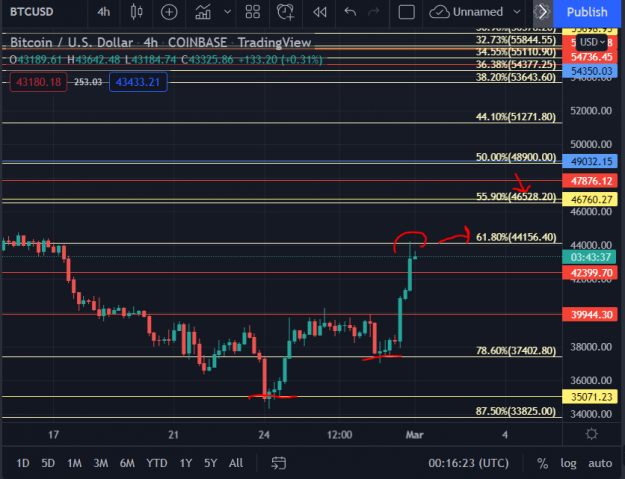Select the 1D date range
This screenshot has height=479, width=625.
23,463
